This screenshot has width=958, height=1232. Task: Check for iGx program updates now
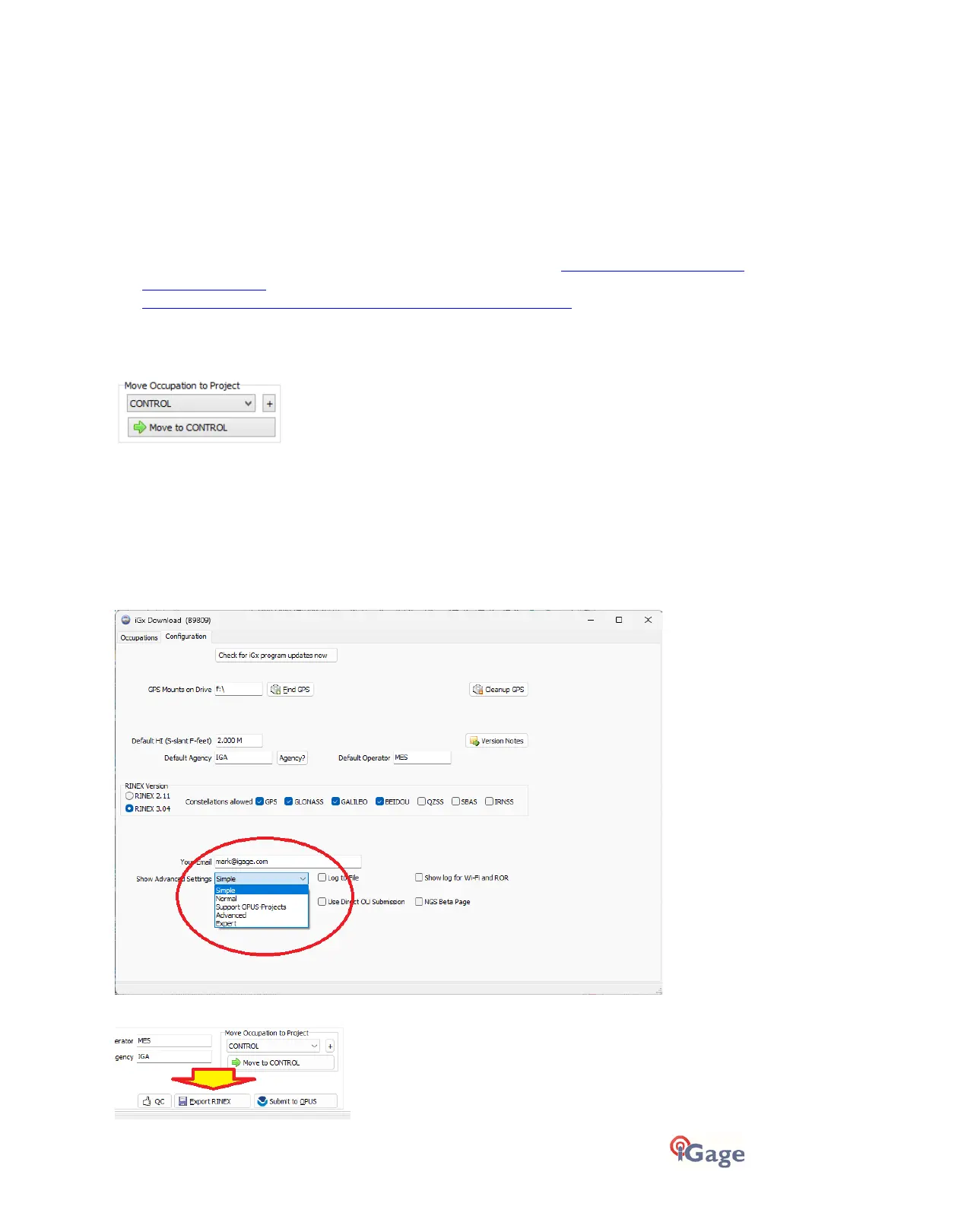click(276, 655)
